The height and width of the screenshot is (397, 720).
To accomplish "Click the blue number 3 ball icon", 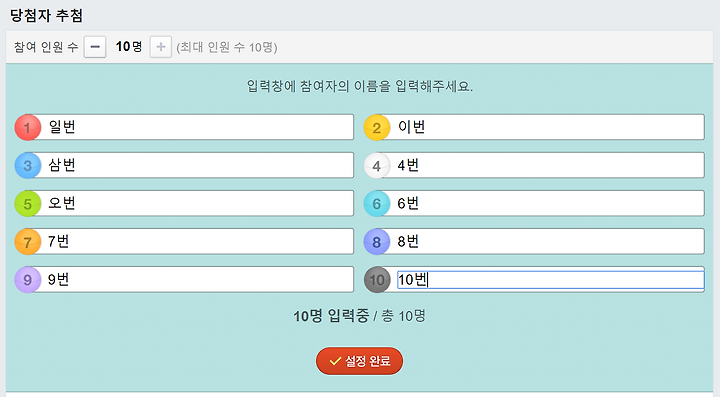I will click(28, 165).
